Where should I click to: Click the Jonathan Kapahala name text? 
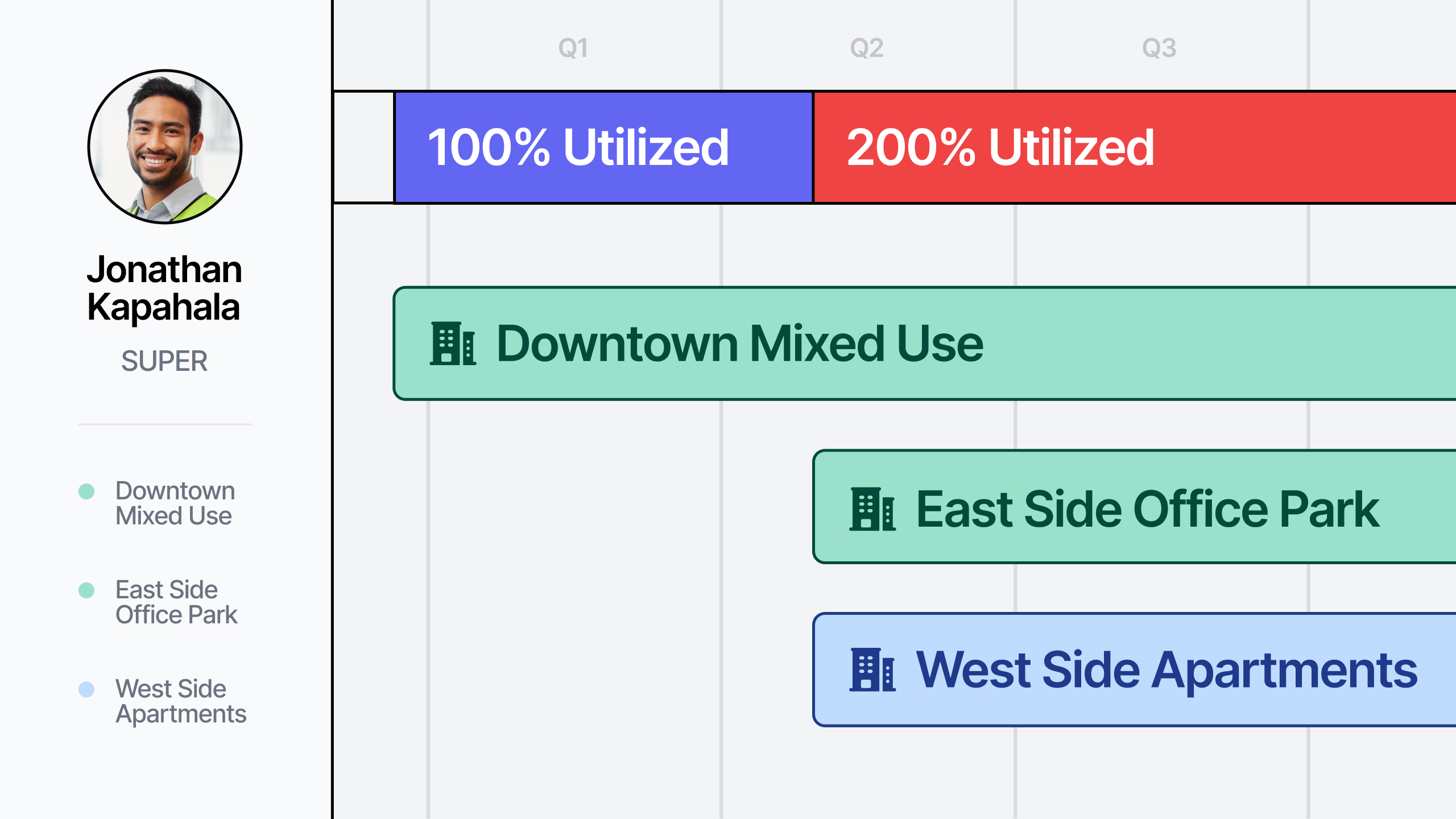click(x=164, y=288)
